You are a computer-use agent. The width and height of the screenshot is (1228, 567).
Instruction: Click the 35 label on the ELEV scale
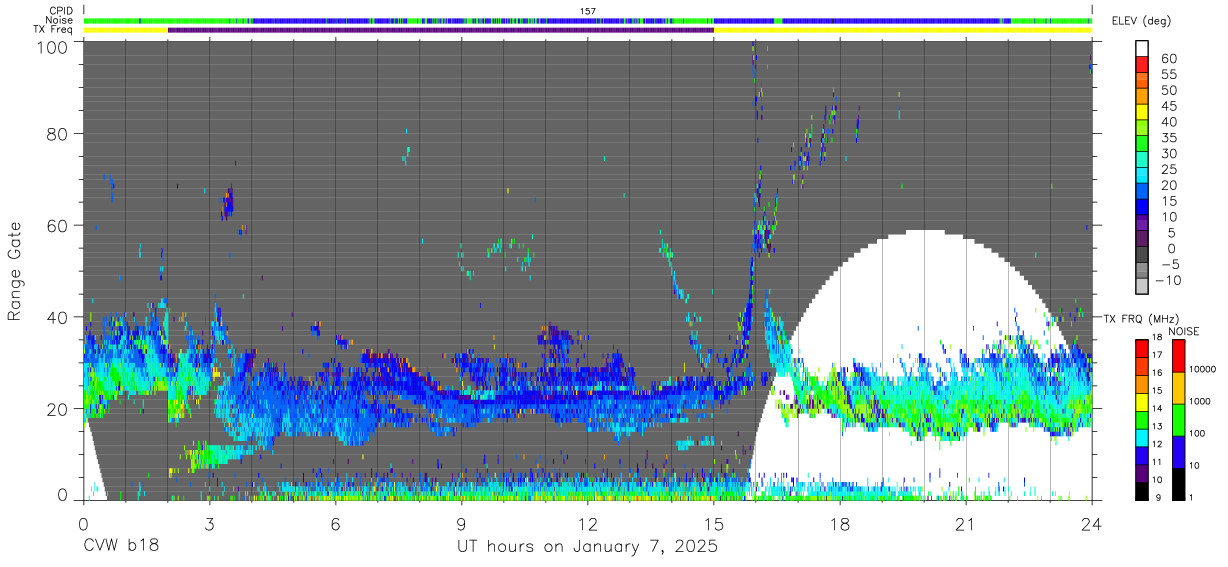[1167, 138]
